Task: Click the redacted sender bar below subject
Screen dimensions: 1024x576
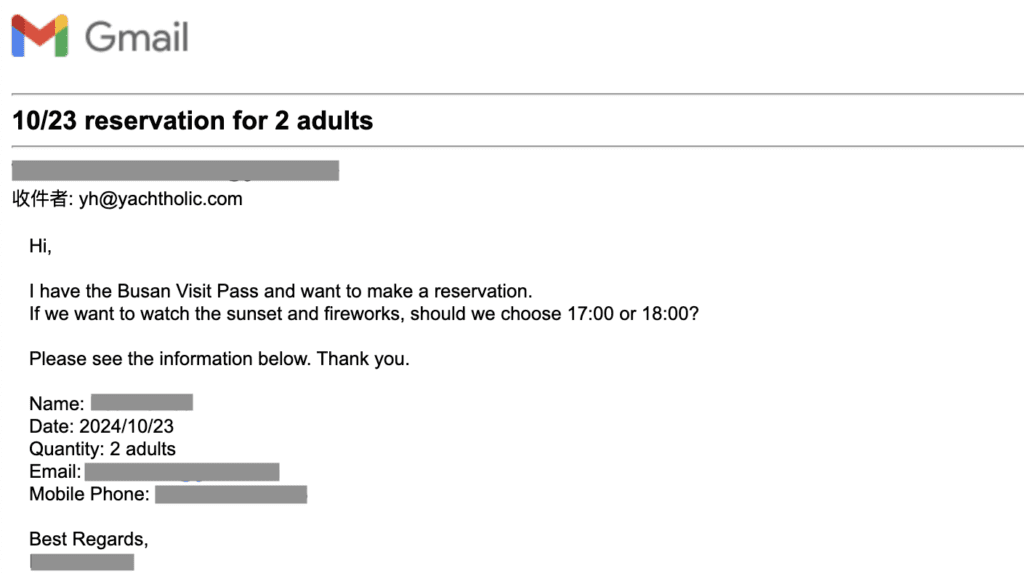Action: pos(175,170)
